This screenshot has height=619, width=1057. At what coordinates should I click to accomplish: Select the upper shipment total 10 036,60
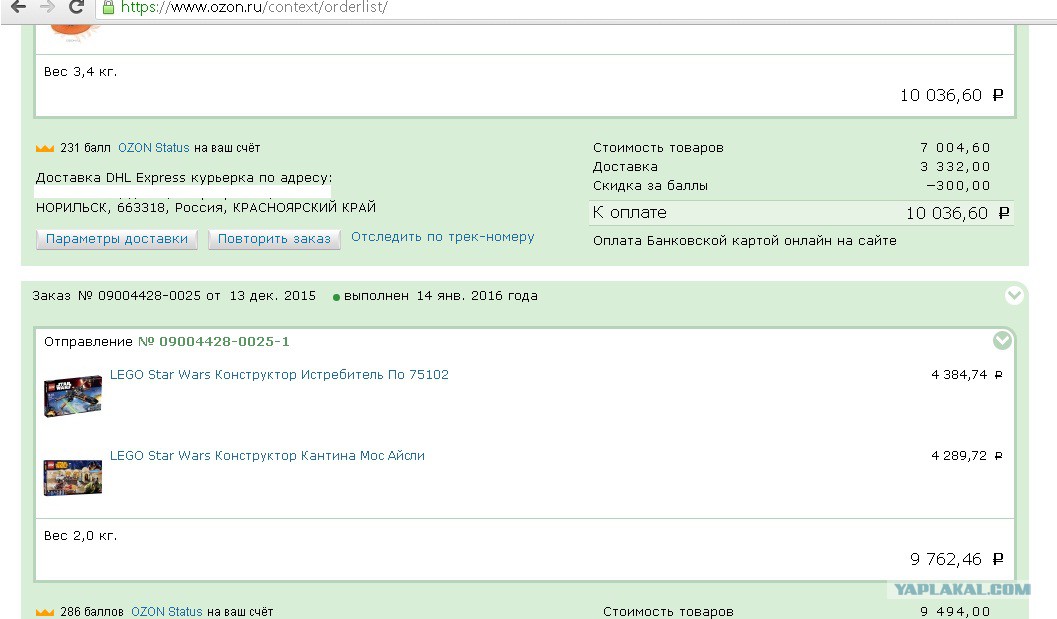click(x=952, y=95)
